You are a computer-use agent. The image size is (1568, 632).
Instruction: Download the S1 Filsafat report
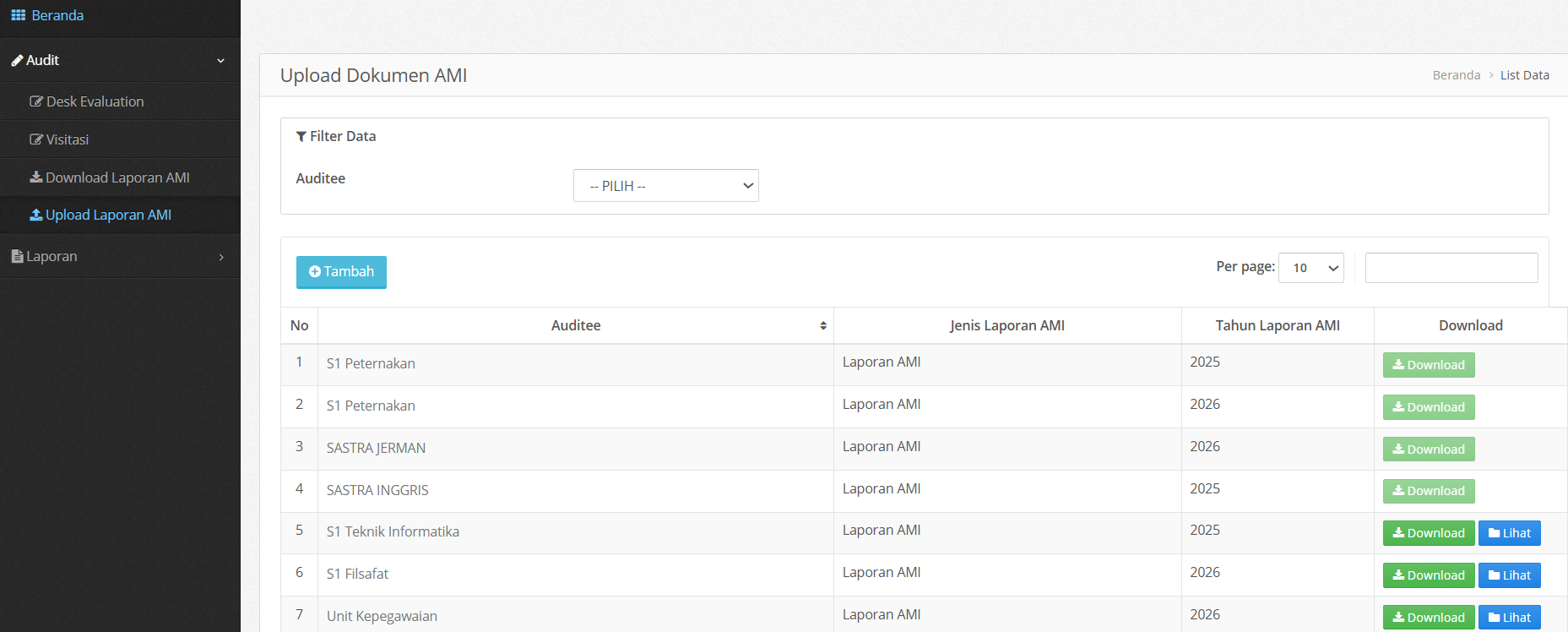[x=1429, y=575]
